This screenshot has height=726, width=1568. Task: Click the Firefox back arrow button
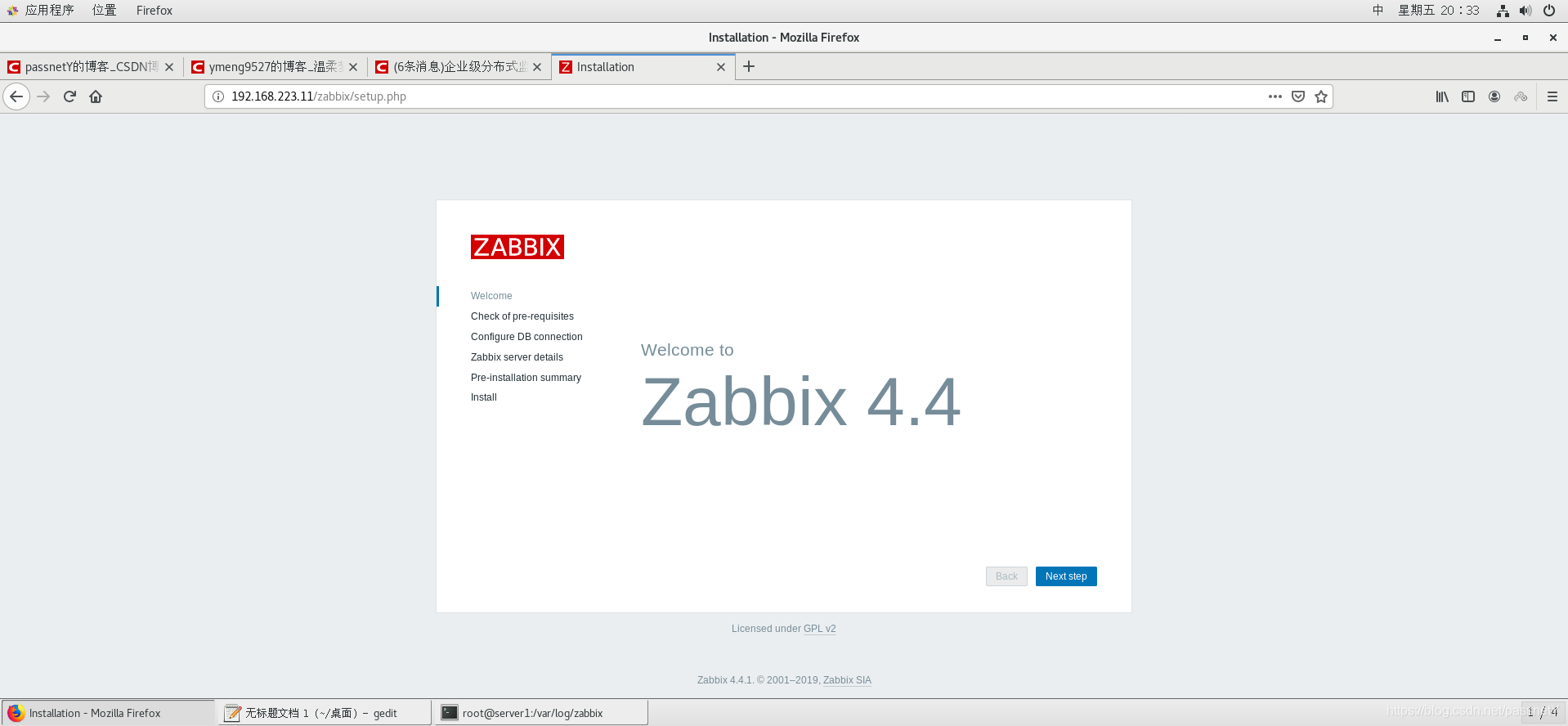[16, 96]
